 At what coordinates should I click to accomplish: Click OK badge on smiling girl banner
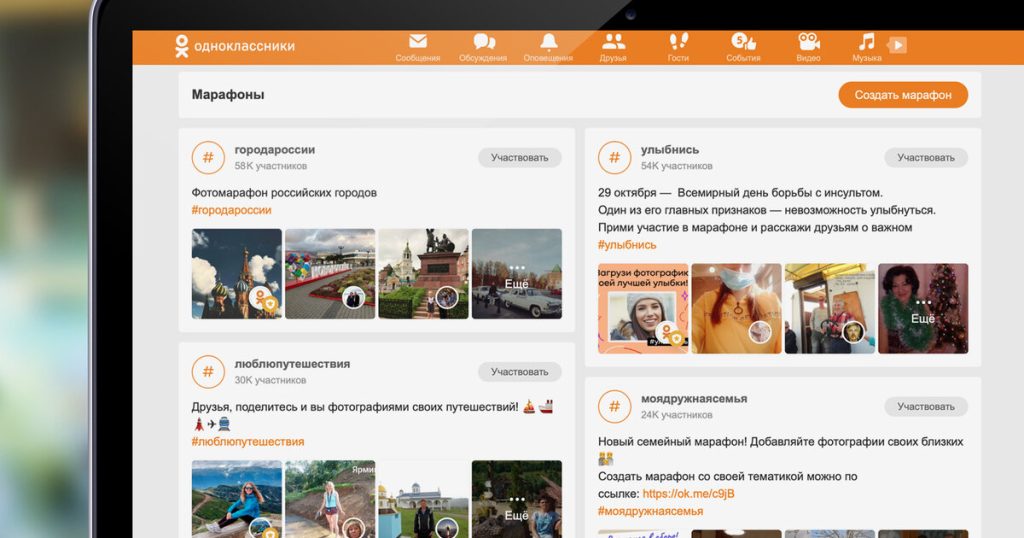pos(669,334)
